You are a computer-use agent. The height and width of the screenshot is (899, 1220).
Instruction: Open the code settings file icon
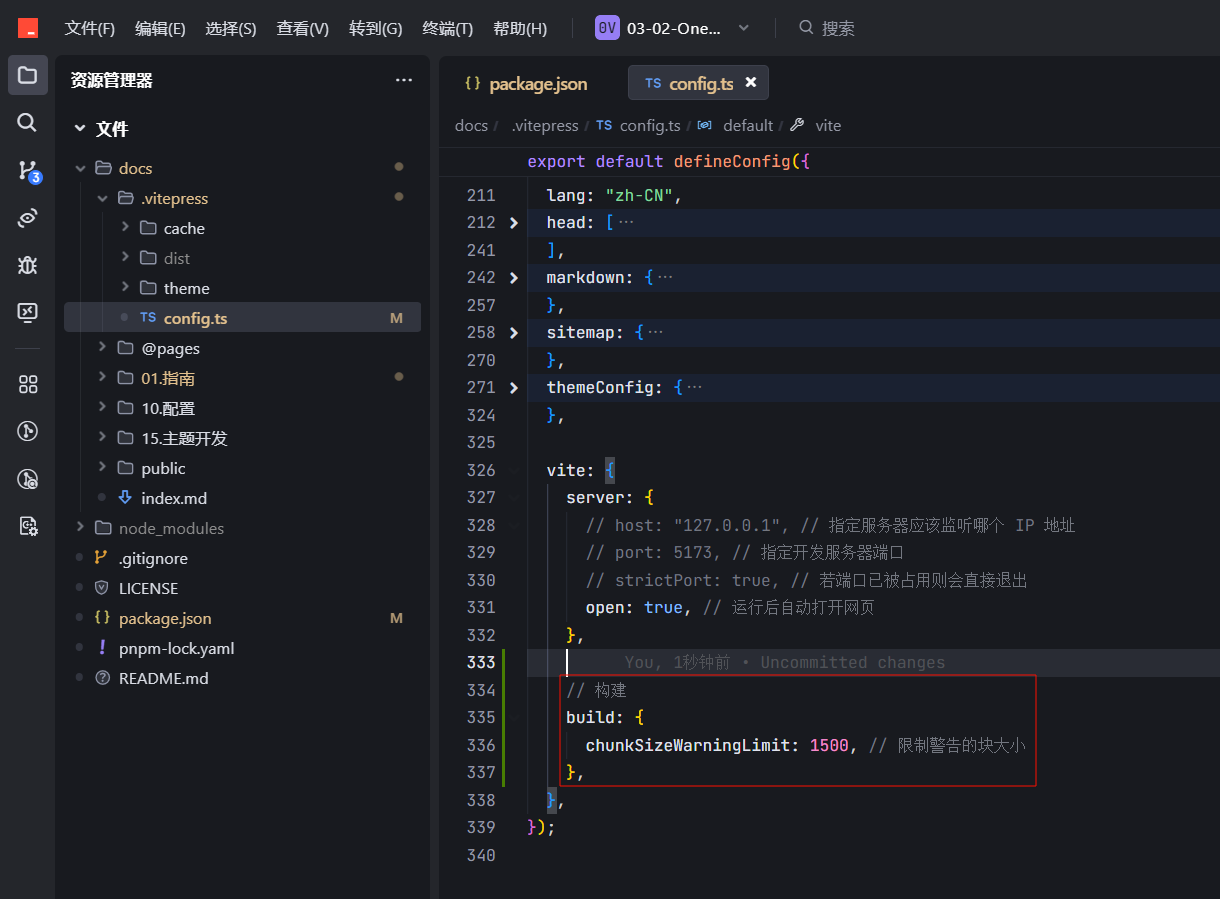coord(27,526)
